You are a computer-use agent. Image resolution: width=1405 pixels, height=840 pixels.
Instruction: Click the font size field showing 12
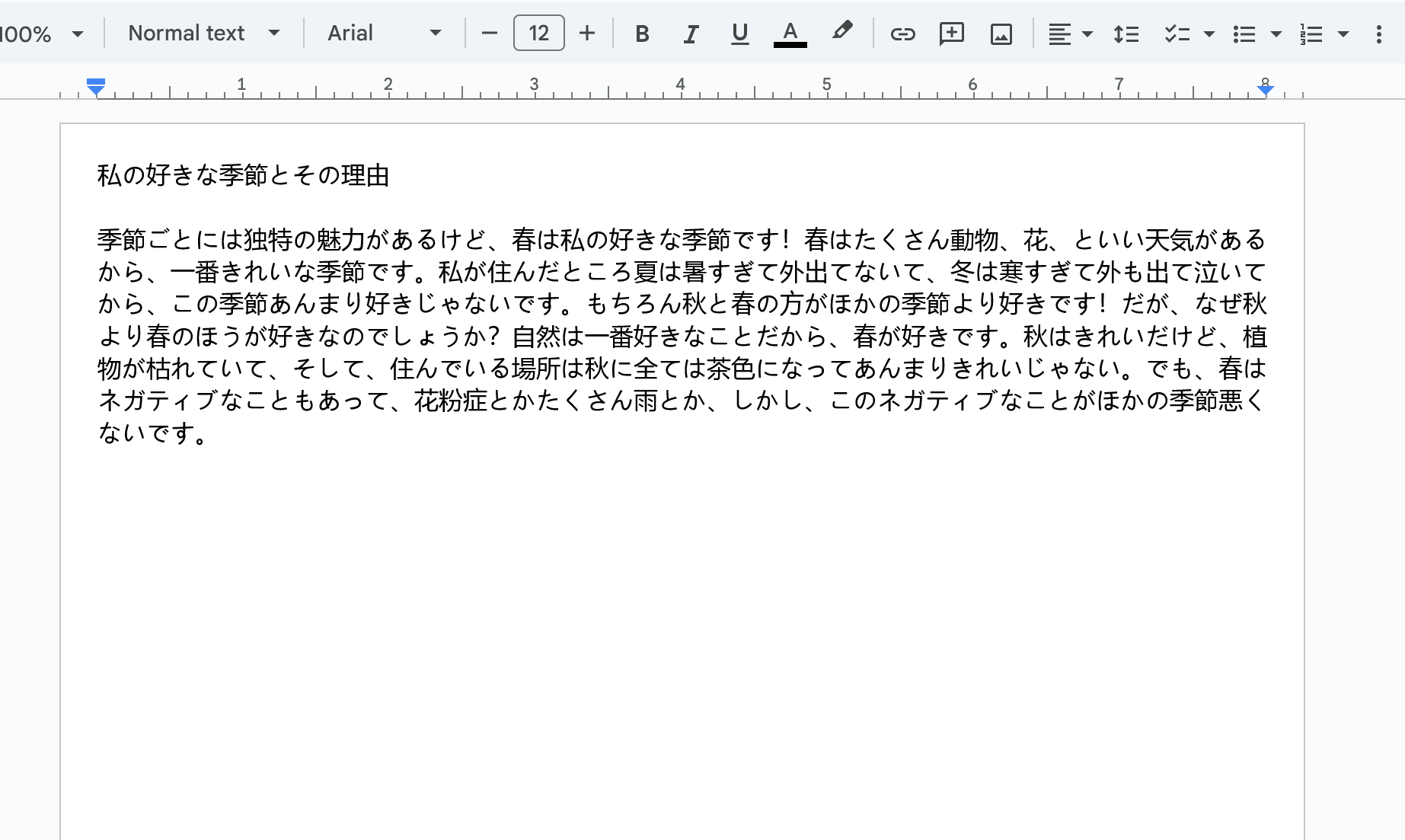pos(538,34)
